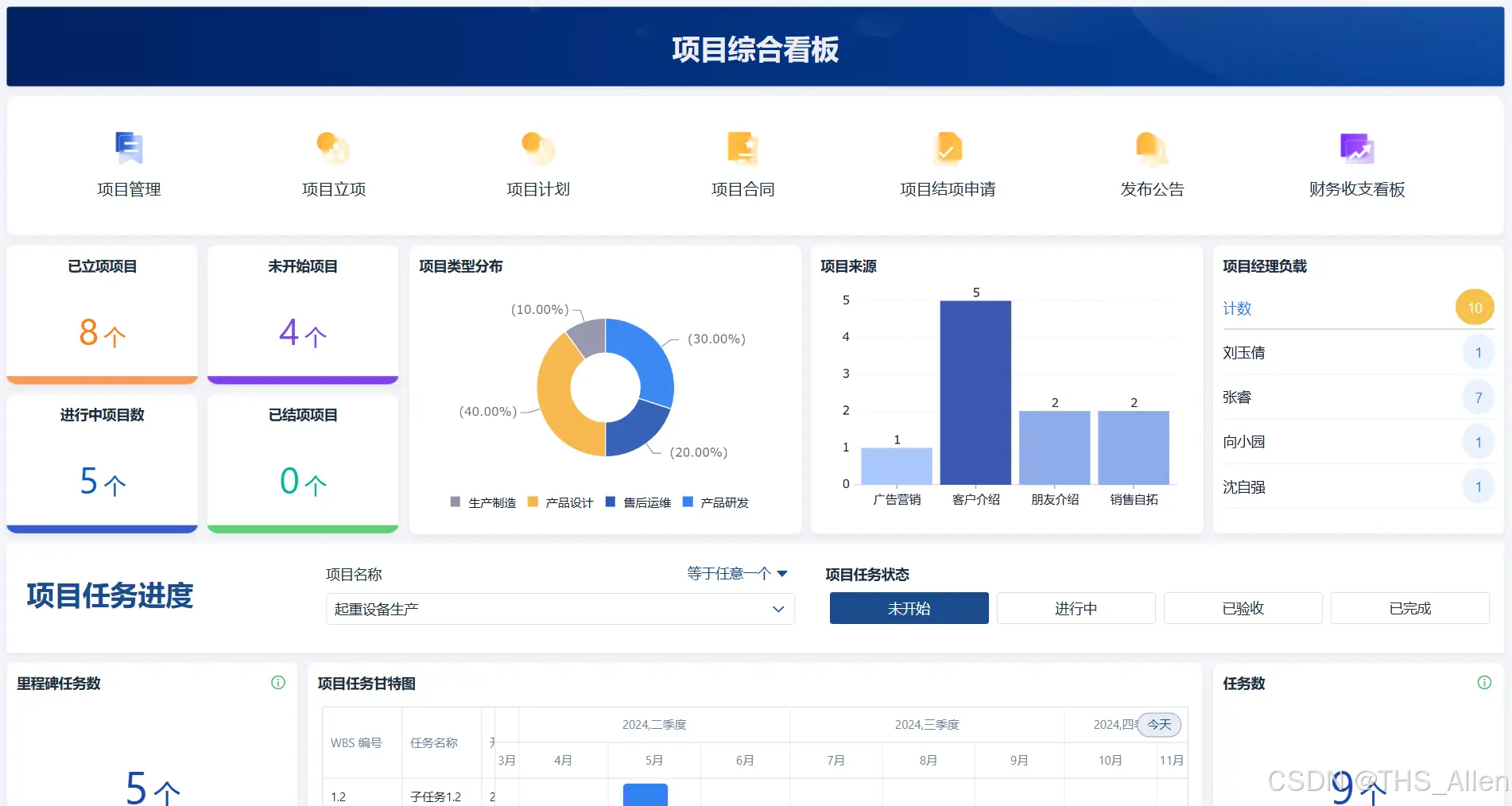The width and height of the screenshot is (1512, 806).
Task: Click the 8月 month header
Action: [x=928, y=761]
